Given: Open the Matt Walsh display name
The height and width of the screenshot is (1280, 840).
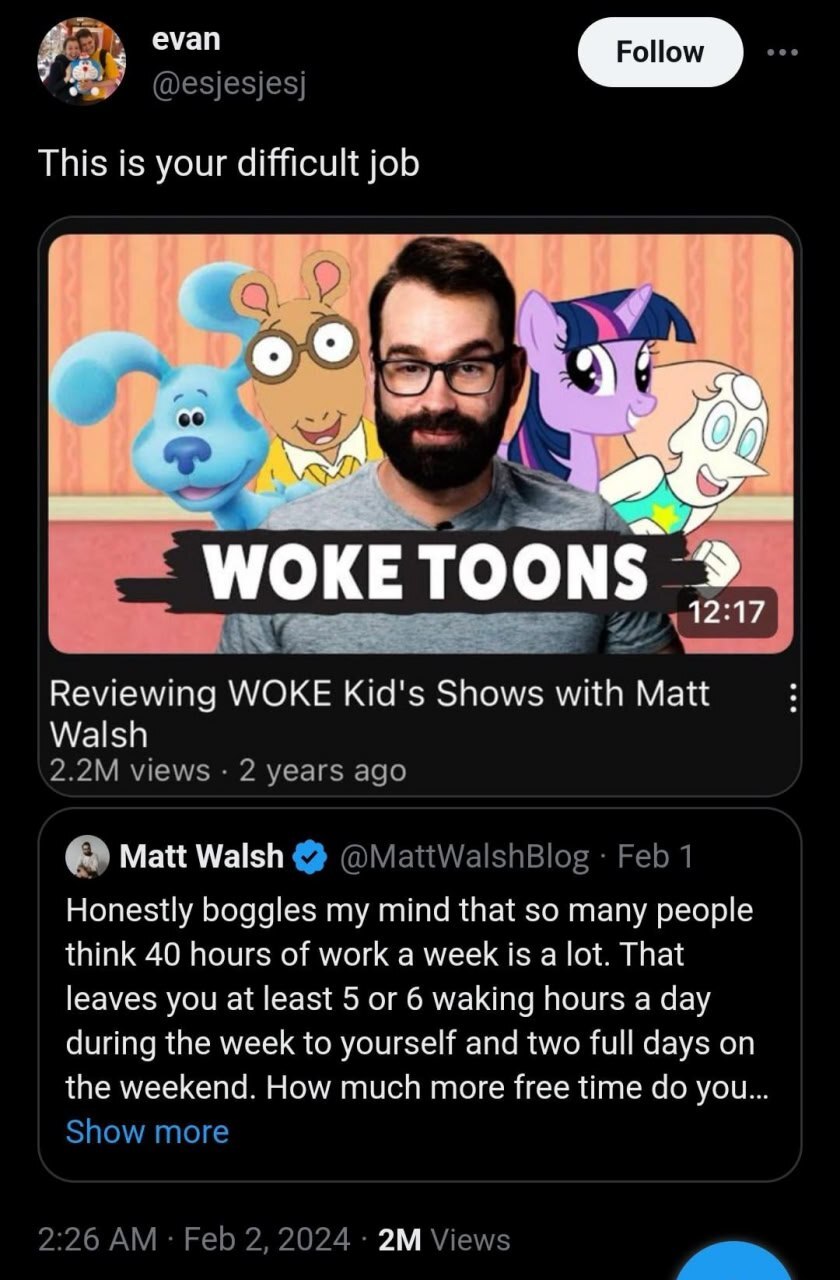Looking at the screenshot, I should (x=201, y=857).
